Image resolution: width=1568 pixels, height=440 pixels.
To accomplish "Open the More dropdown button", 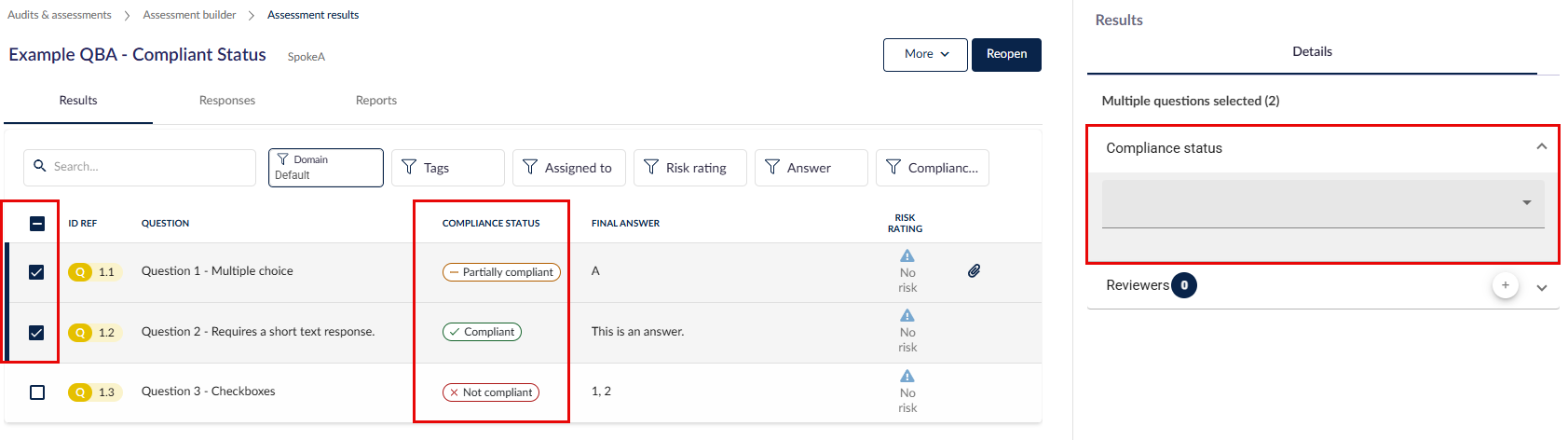I will coord(926,54).
